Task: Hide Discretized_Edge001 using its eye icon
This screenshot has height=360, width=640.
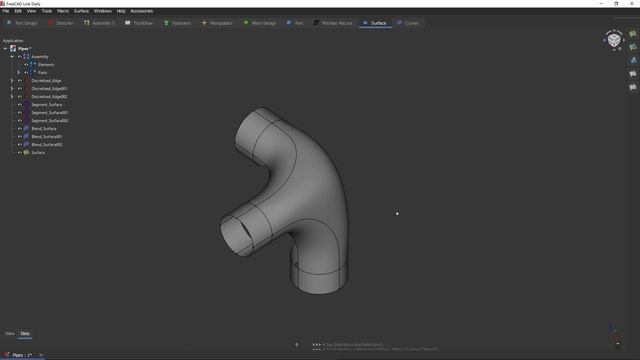Action: [x=19, y=89]
